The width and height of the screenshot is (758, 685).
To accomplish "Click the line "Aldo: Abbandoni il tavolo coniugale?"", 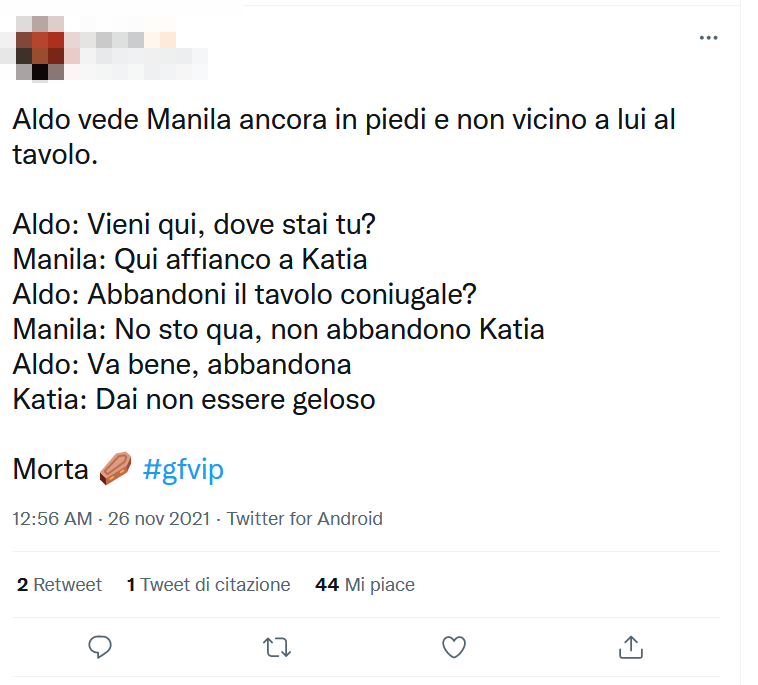I will pos(244,295).
